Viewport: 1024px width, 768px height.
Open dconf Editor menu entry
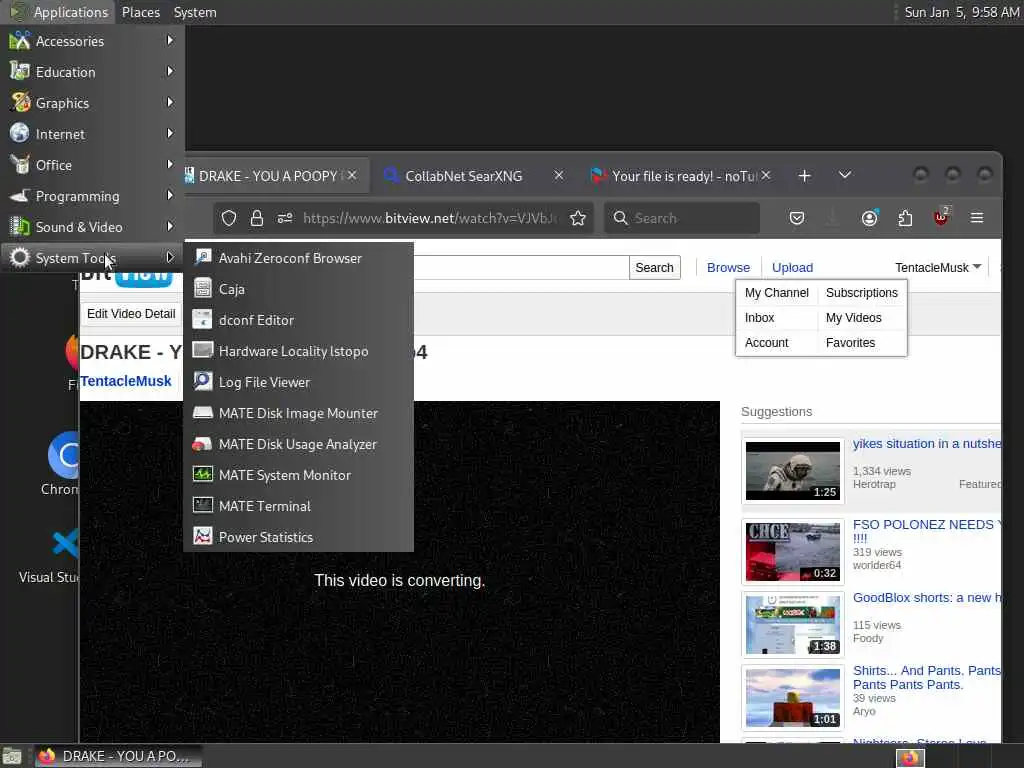coord(298,320)
